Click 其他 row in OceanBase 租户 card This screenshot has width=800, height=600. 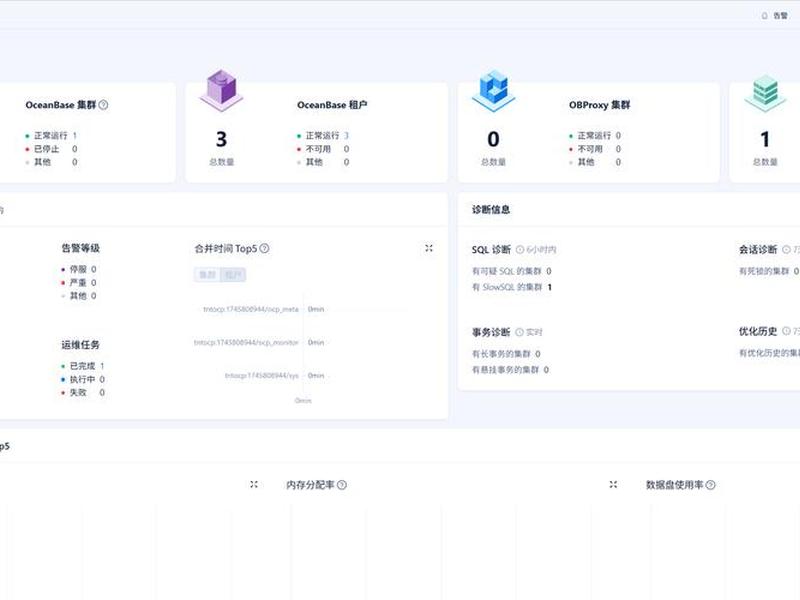pos(323,162)
